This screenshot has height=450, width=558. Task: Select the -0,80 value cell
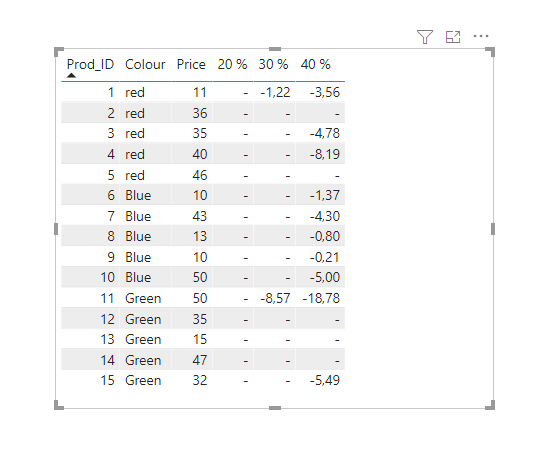(325, 236)
